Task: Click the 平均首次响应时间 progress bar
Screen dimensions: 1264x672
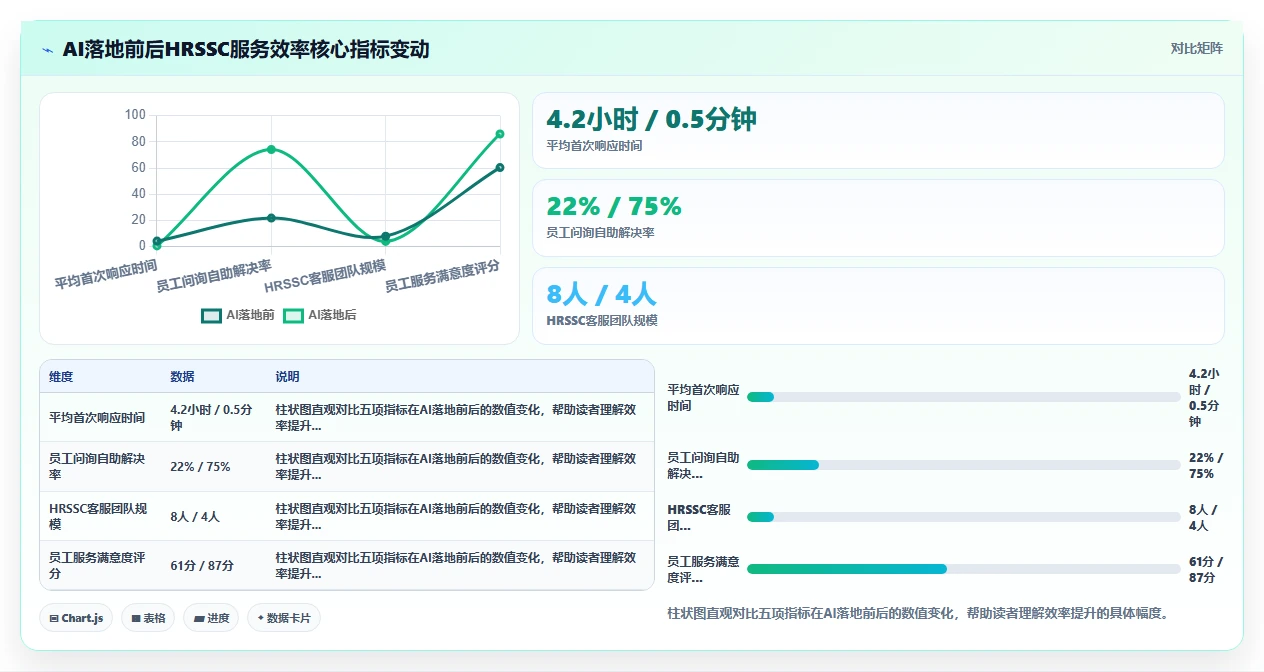Action: [x=964, y=397]
